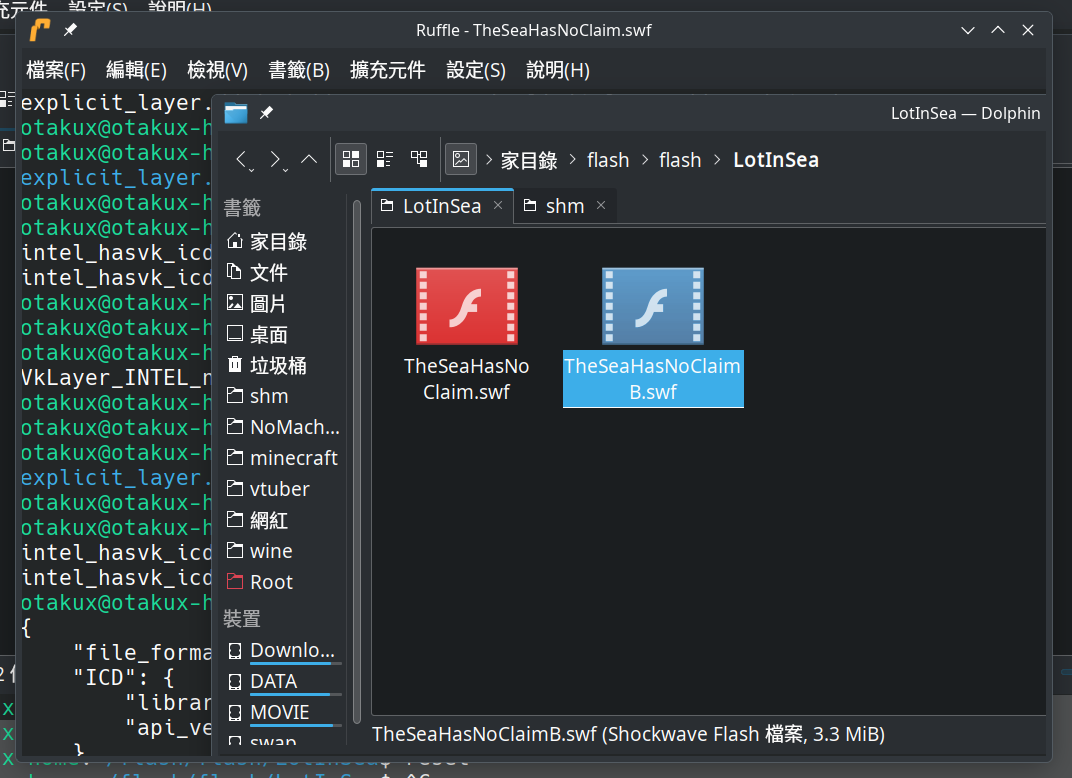Switch to icons view mode

pos(351,158)
